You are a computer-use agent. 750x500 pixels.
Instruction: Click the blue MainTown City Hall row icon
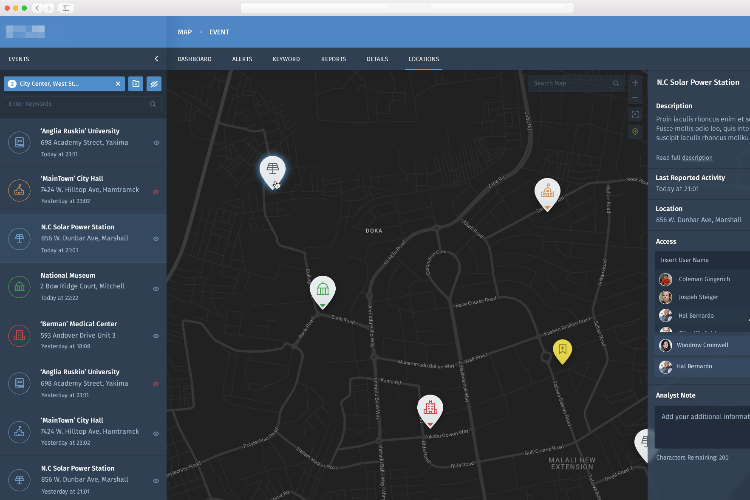click(x=20, y=432)
